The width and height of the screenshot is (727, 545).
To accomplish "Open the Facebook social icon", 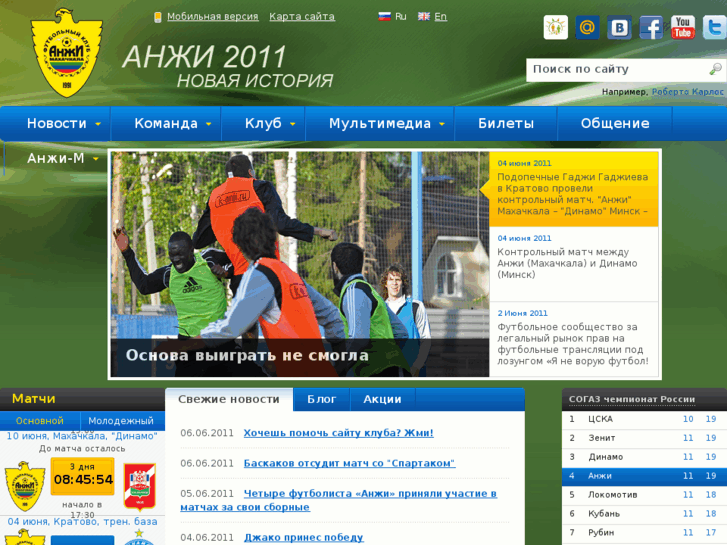I will pyautogui.click(x=651, y=27).
